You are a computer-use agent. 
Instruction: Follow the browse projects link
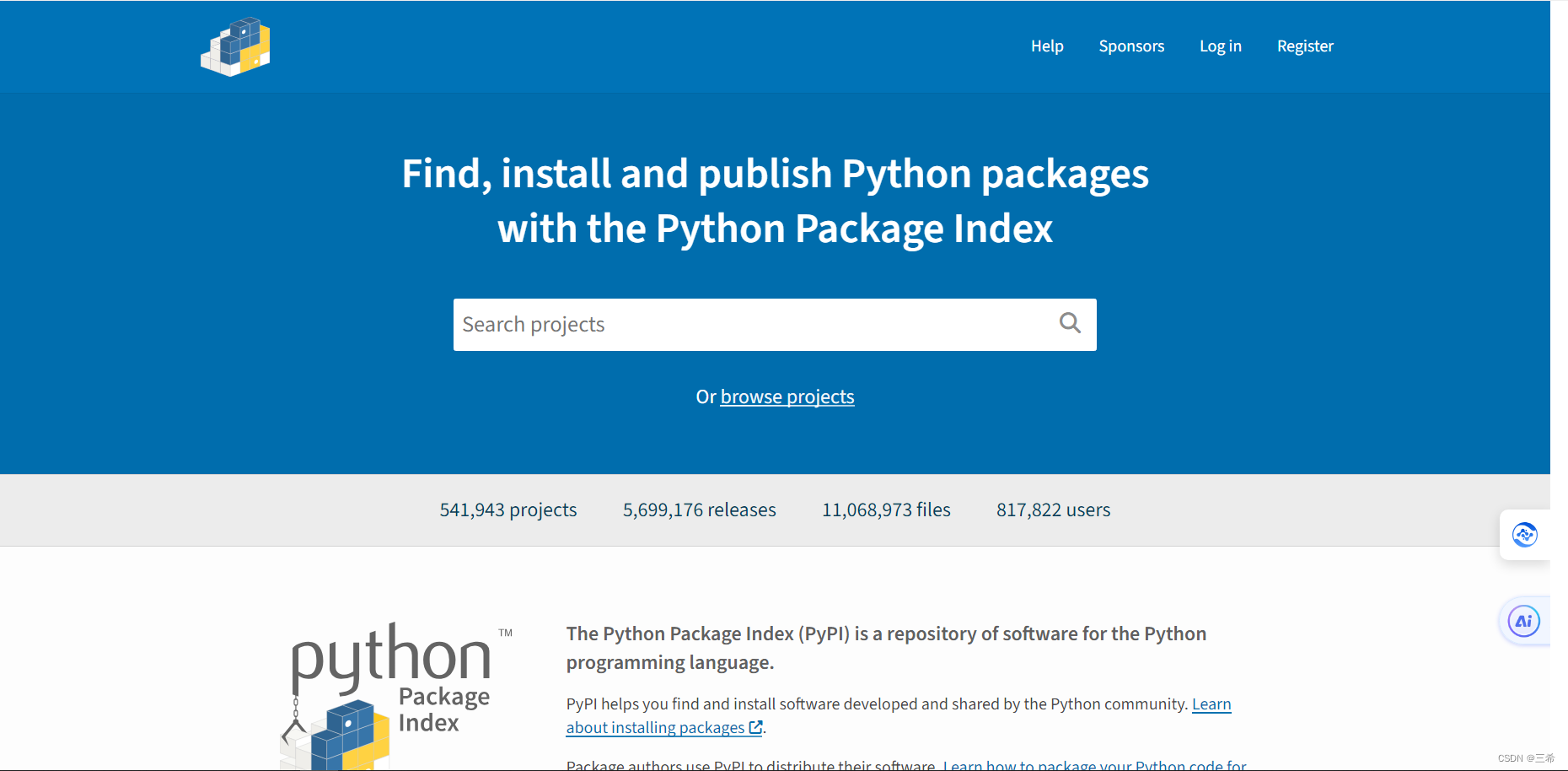(787, 396)
